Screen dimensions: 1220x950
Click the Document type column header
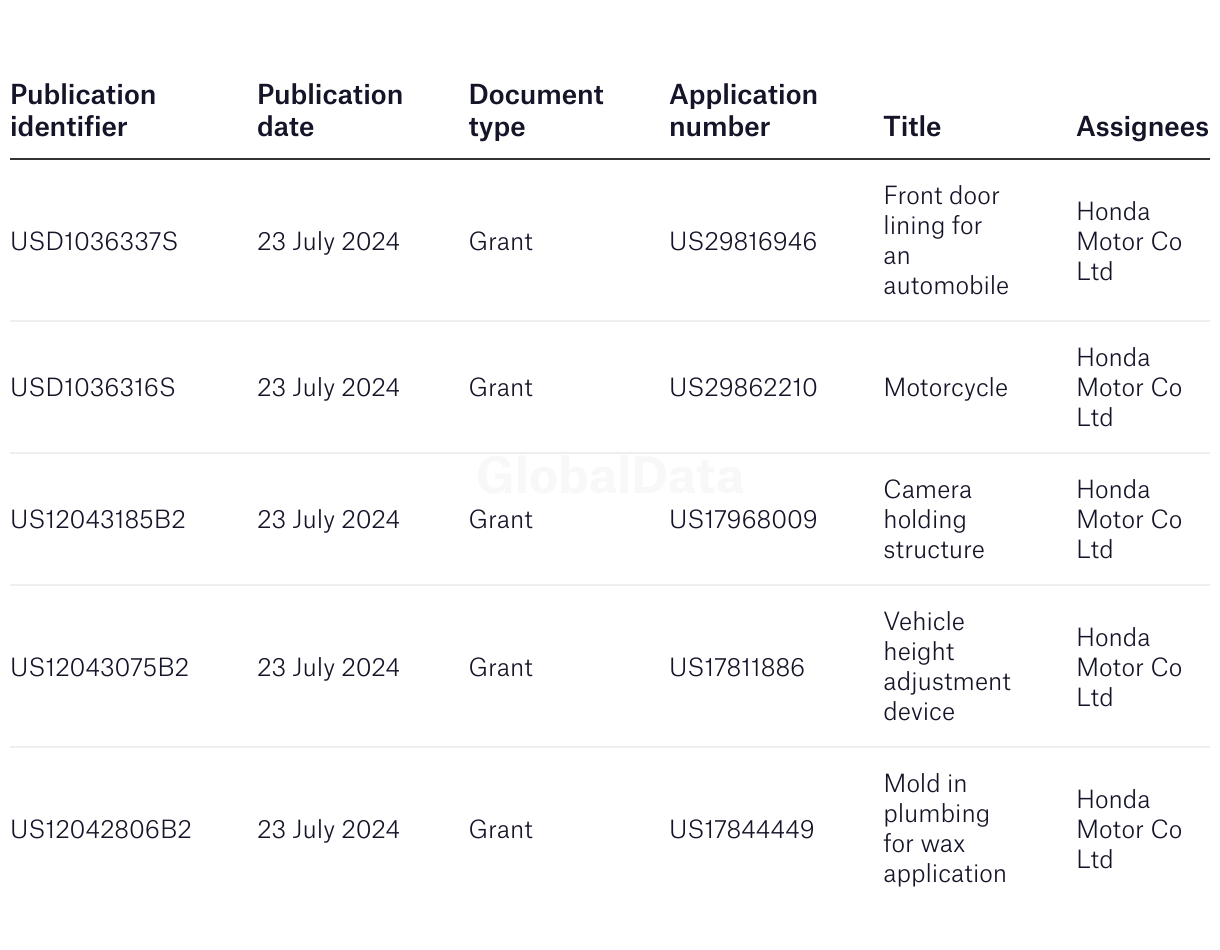pos(536,111)
